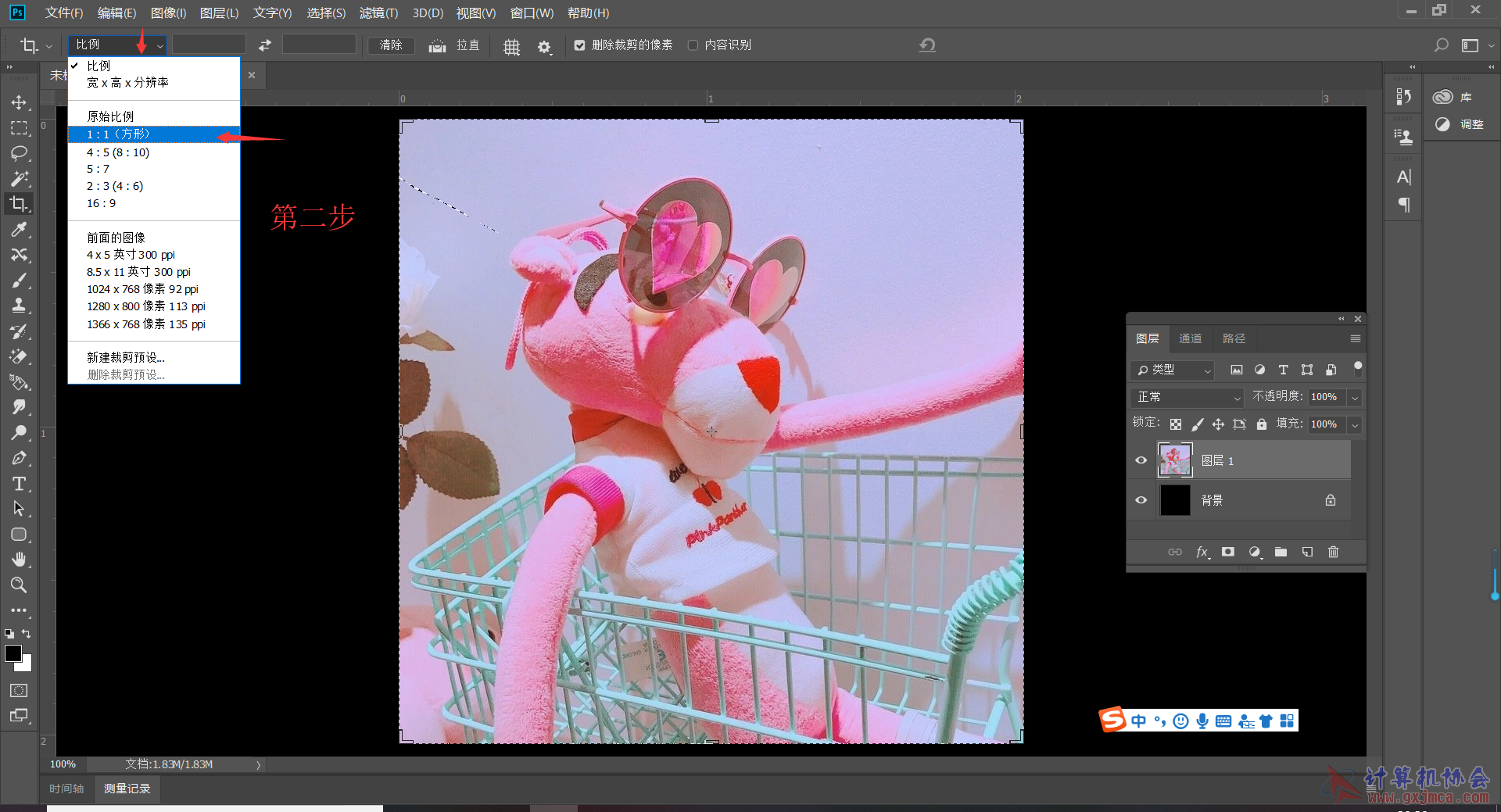This screenshot has height=812, width=1501.
Task: Select the Move tool
Action: click(x=19, y=102)
